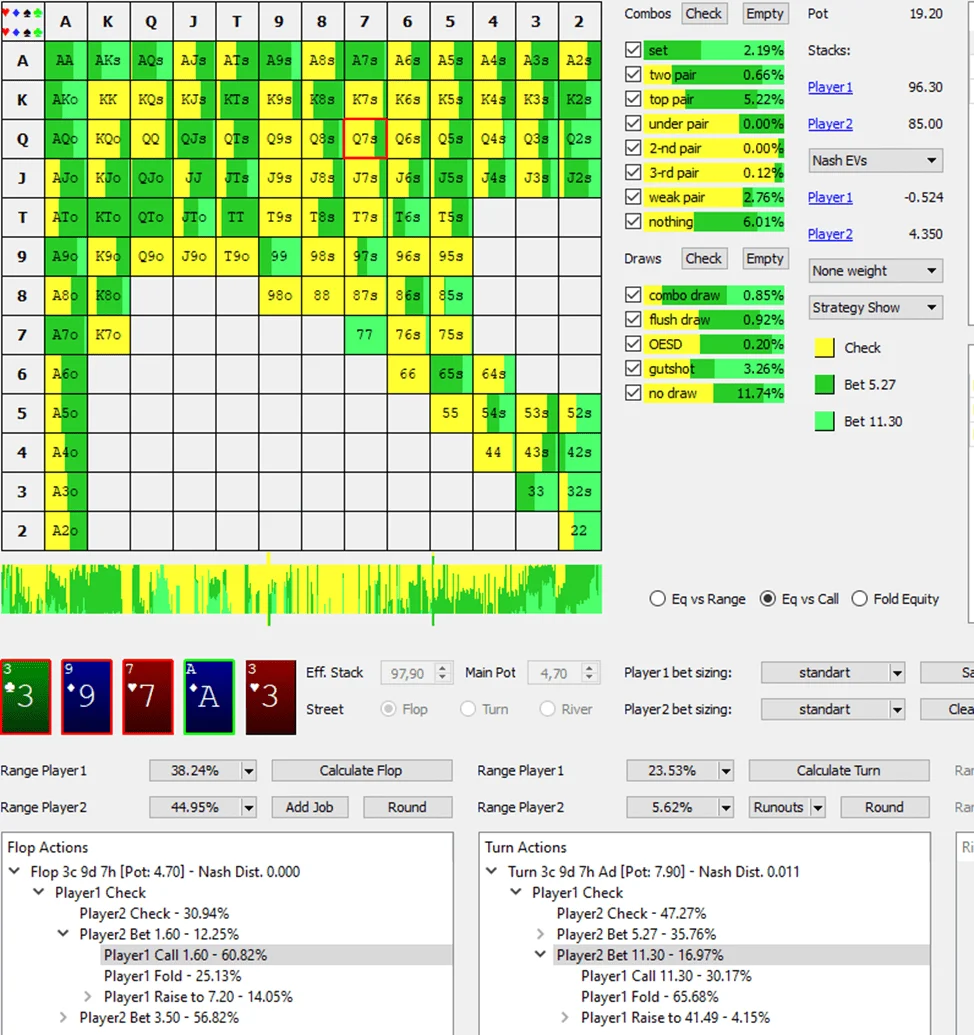Click the 9 of diamonds board card
The height and width of the screenshot is (1035, 974).
point(86,696)
